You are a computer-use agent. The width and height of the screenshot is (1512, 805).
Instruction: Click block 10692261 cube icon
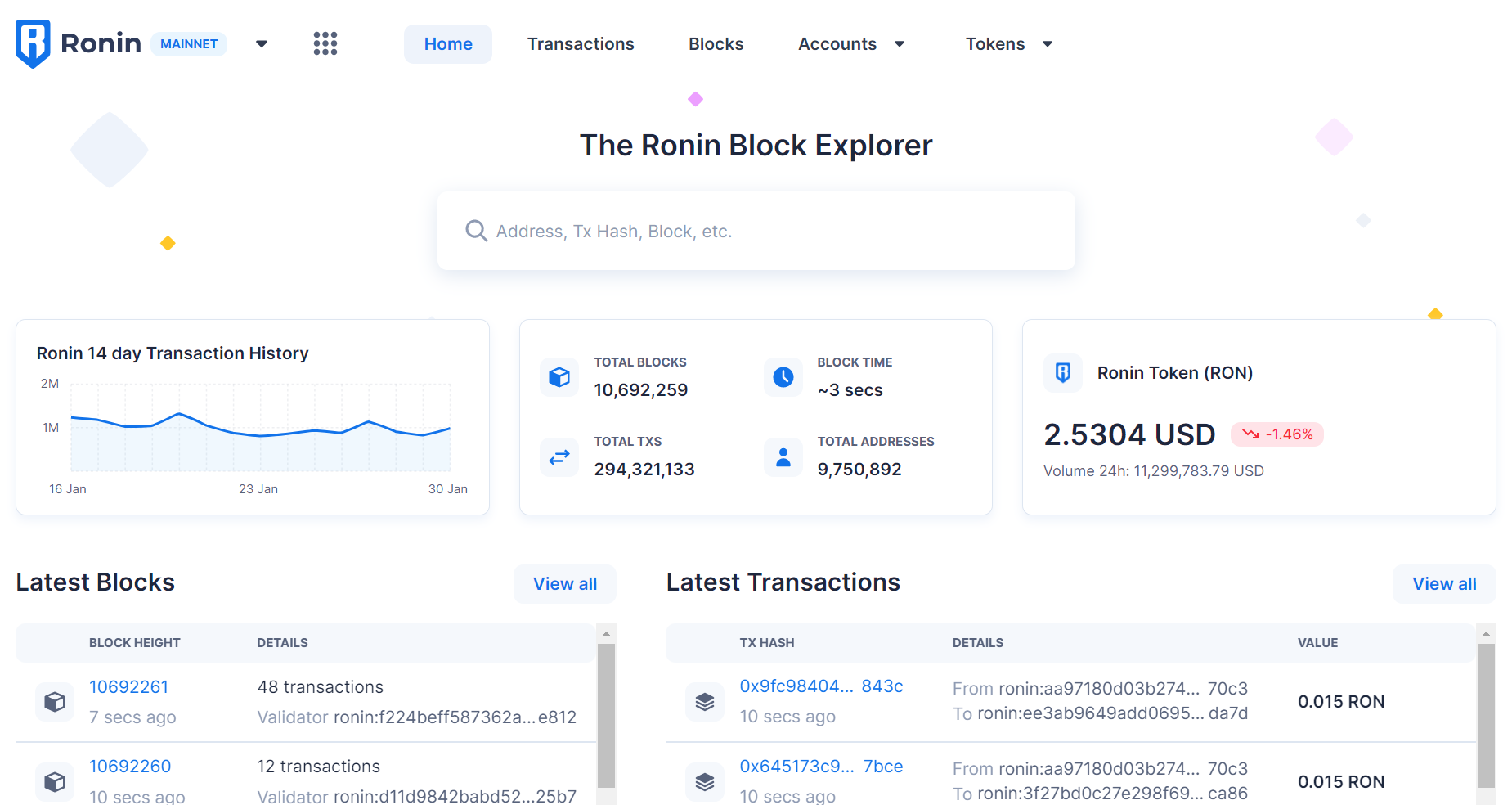click(x=55, y=702)
